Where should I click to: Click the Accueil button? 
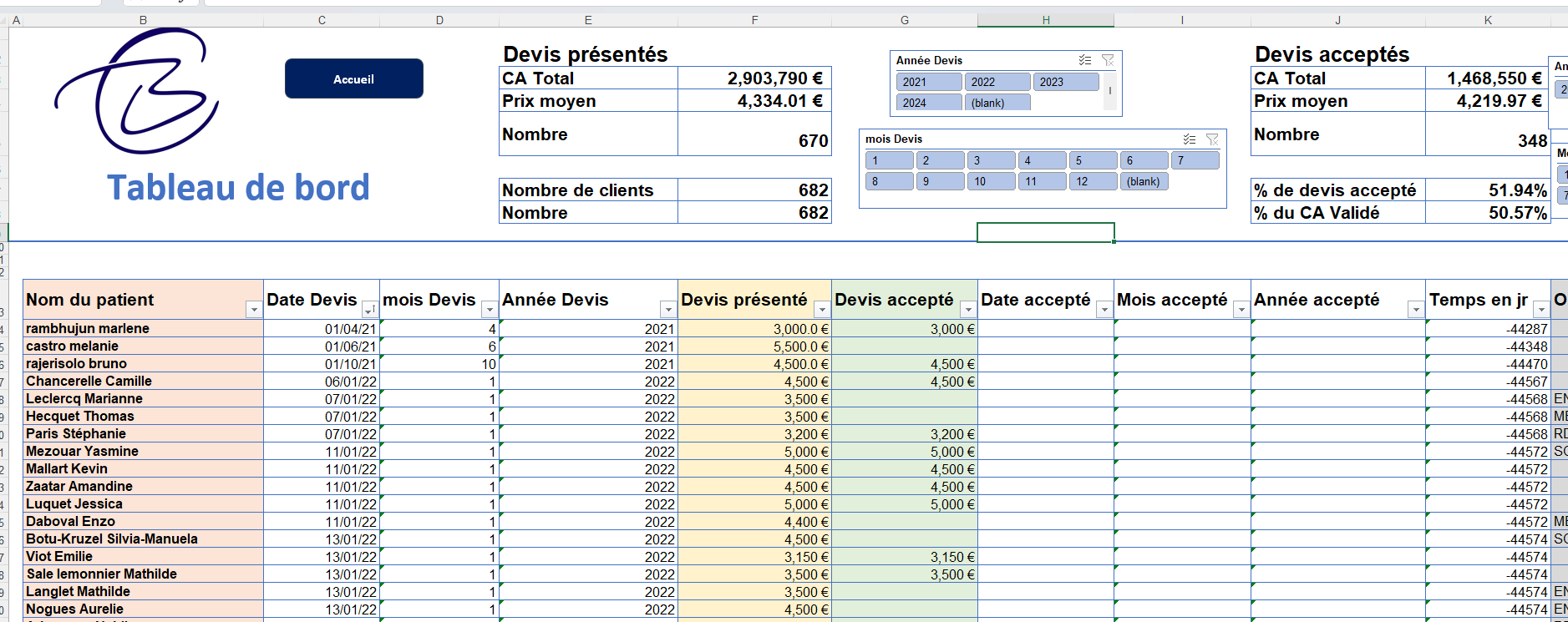pos(353,79)
